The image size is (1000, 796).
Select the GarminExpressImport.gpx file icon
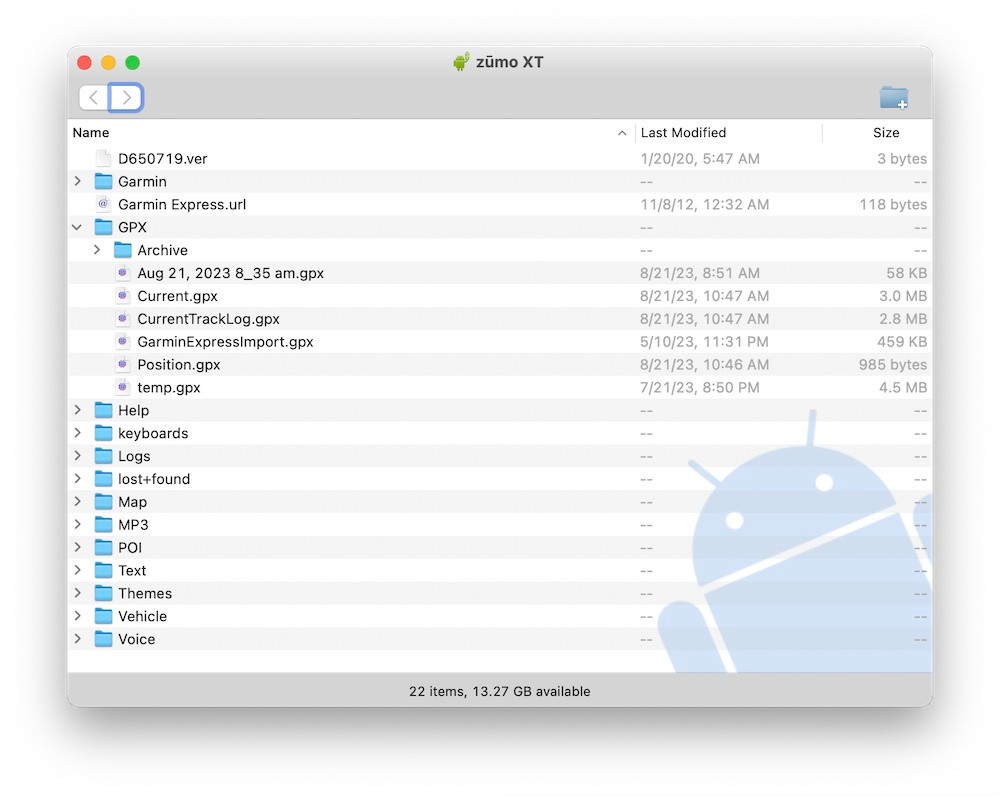[x=122, y=342]
